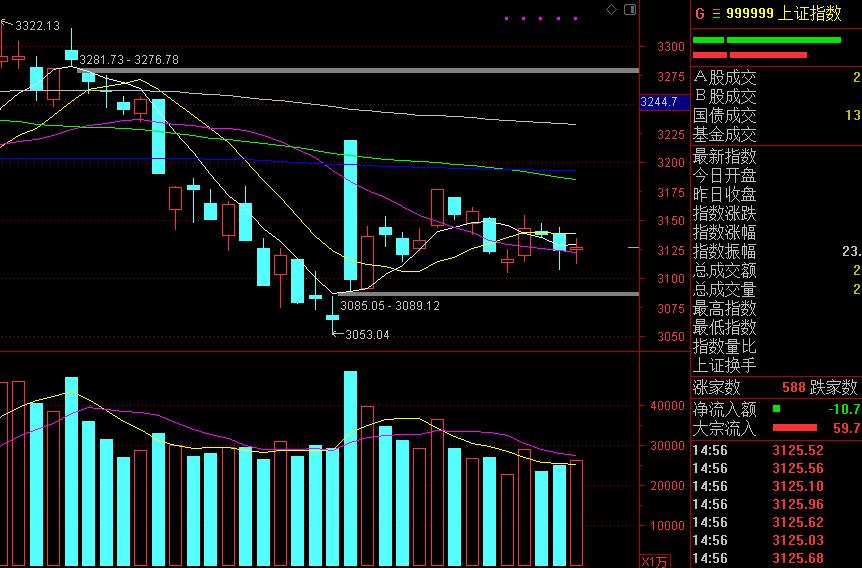Screen dimensions: 862x568
Task: Click the 3275 price axis label
Action: click(x=671, y=77)
